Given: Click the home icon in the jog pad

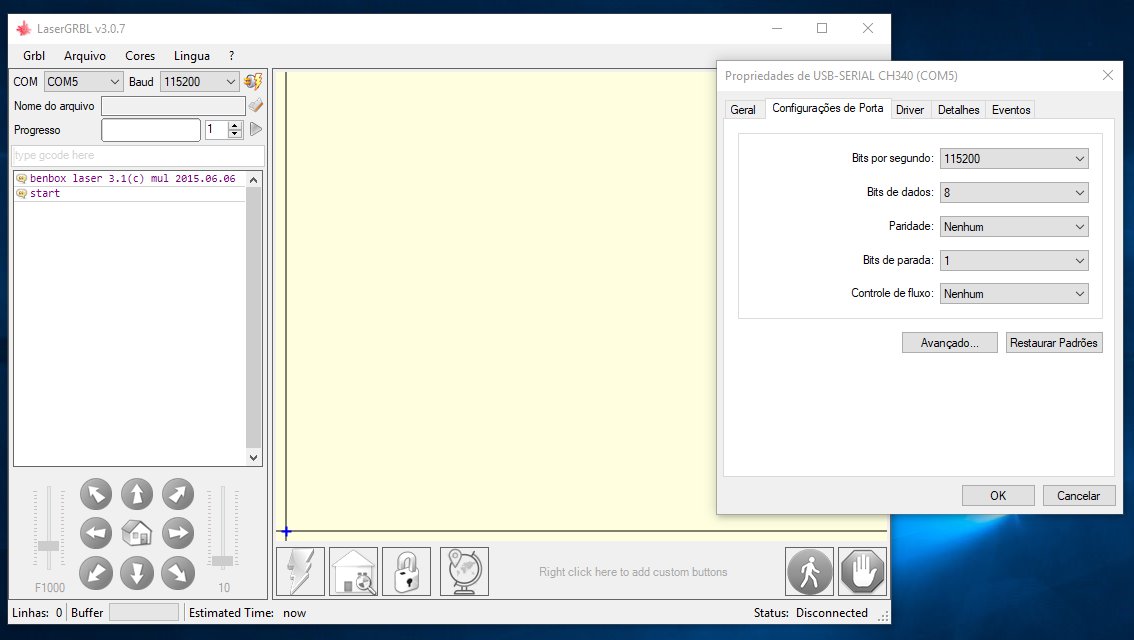Looking at the screenshot, I should pos(137,534).
